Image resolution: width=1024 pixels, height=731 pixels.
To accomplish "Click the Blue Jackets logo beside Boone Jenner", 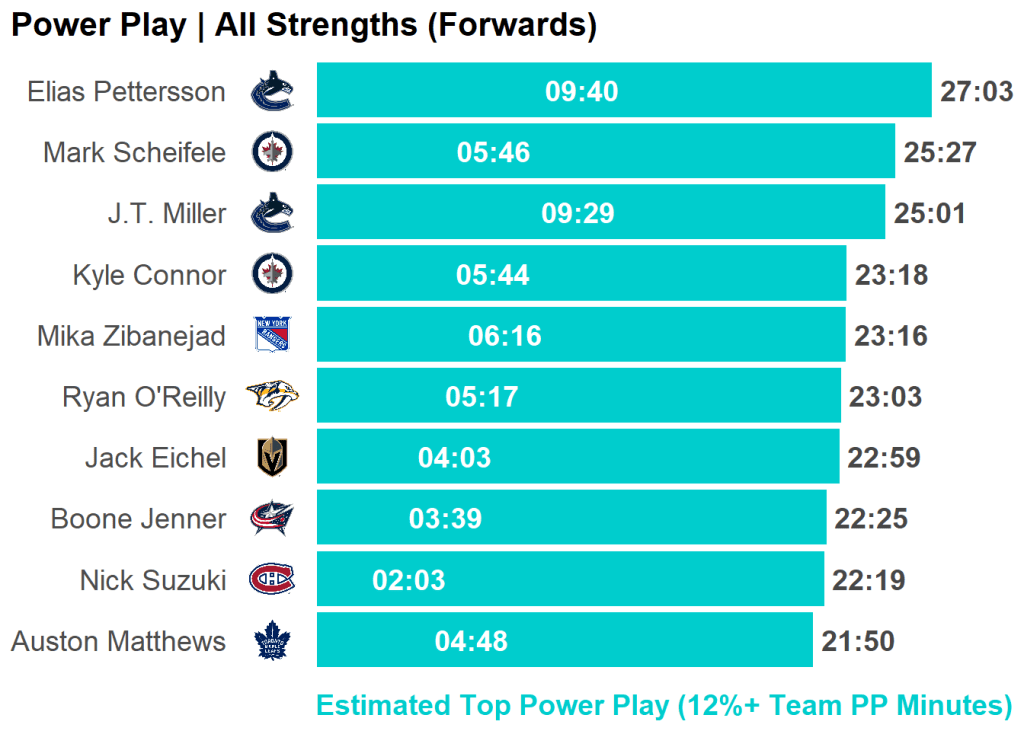I will point(271,519).
